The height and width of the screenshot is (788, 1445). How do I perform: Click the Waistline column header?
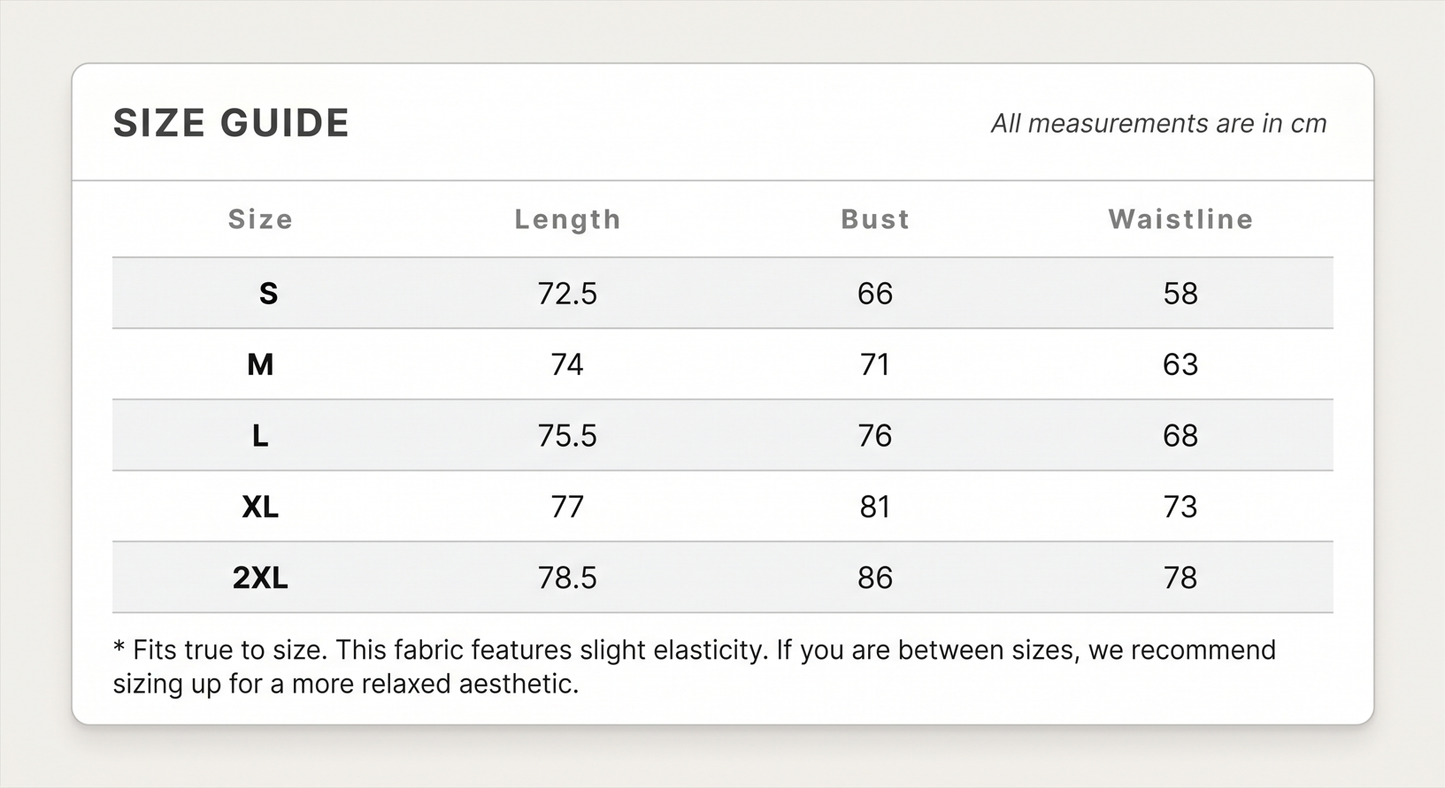tap(1180, 219)
